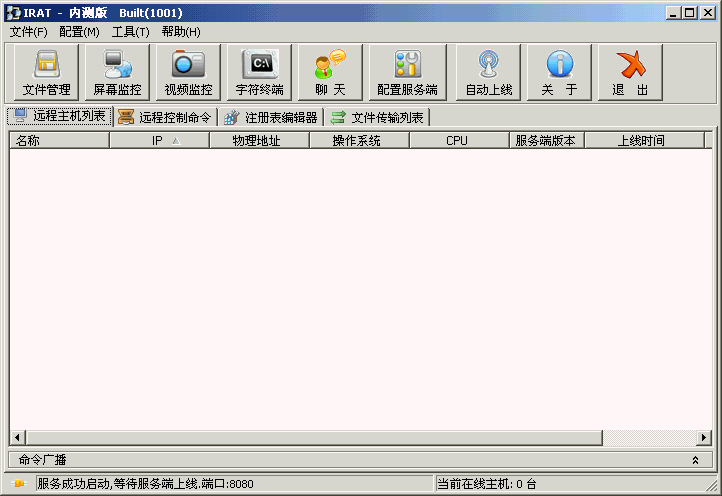The image size is (722, 496).
Task: Open the 帮助(H) menu
Action: (x=181, y=32)
